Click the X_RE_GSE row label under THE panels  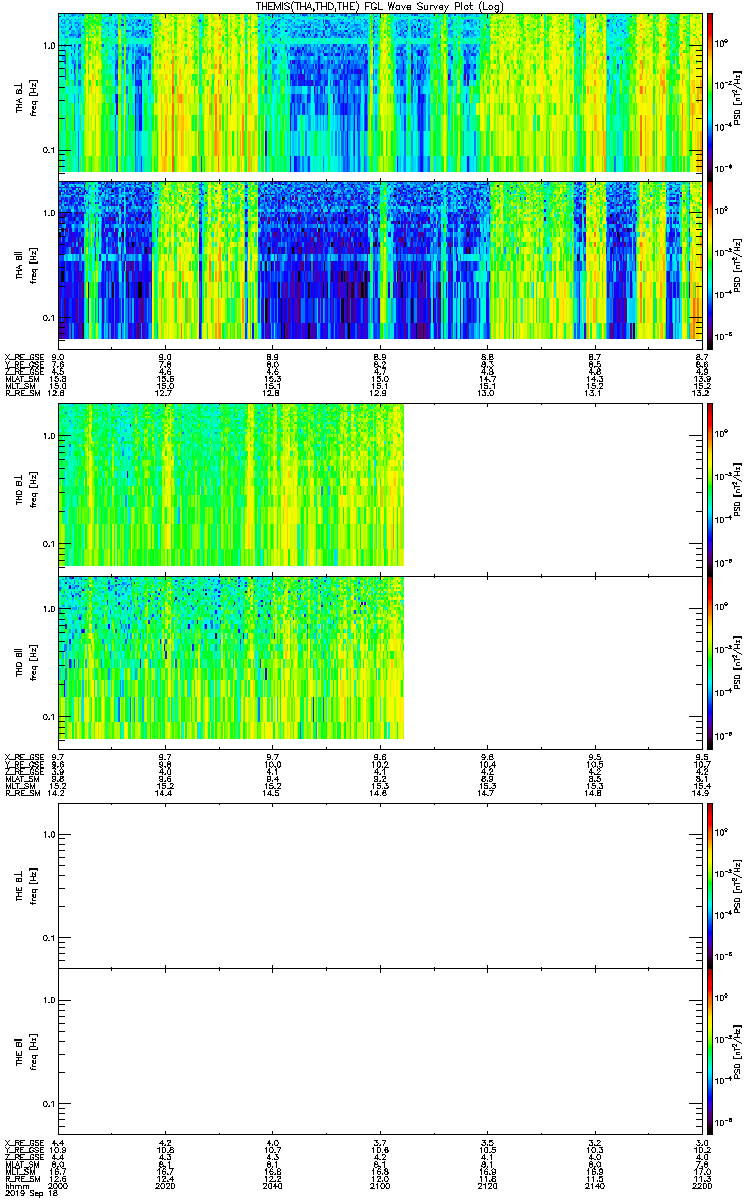point(24,1142)
